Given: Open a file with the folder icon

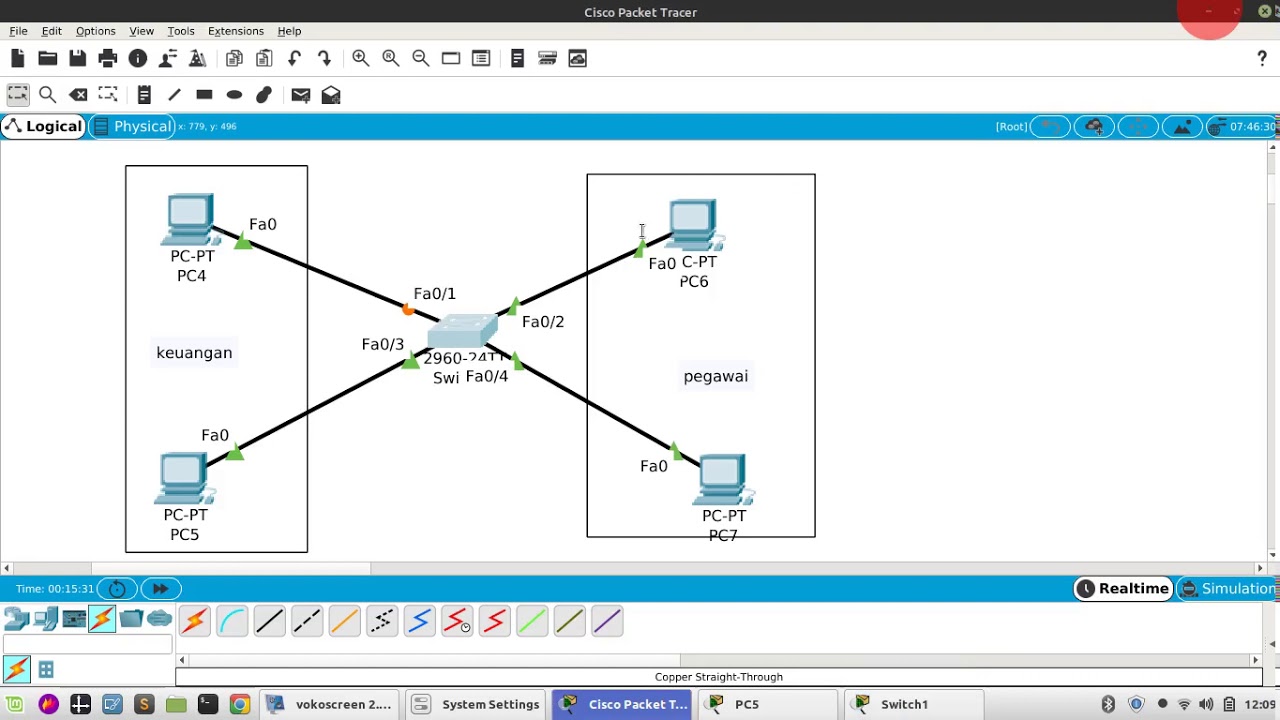Looking at the screenshot, I should coord(47,59).
